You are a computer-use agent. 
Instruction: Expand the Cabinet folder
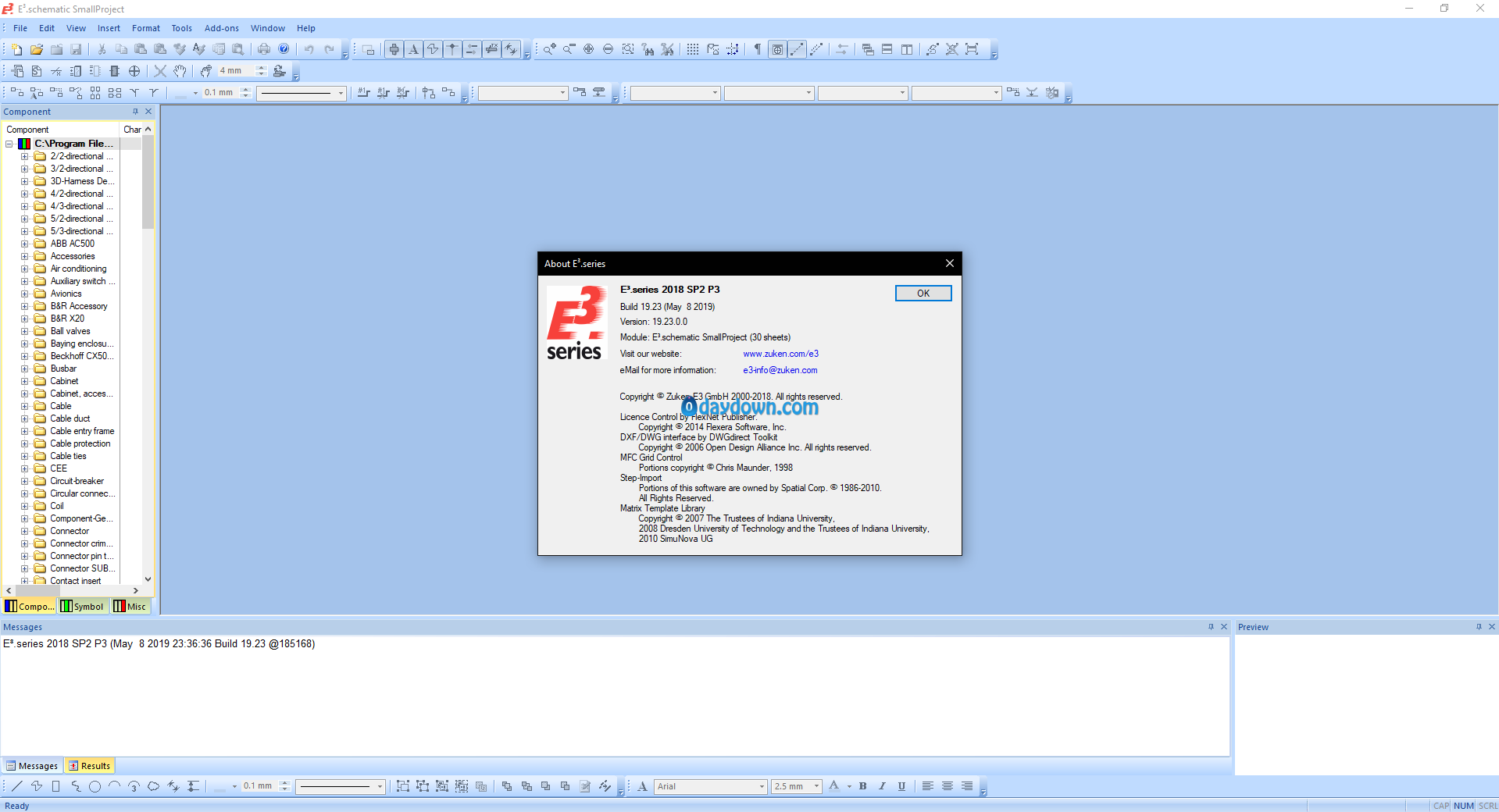tap(24, 381)
